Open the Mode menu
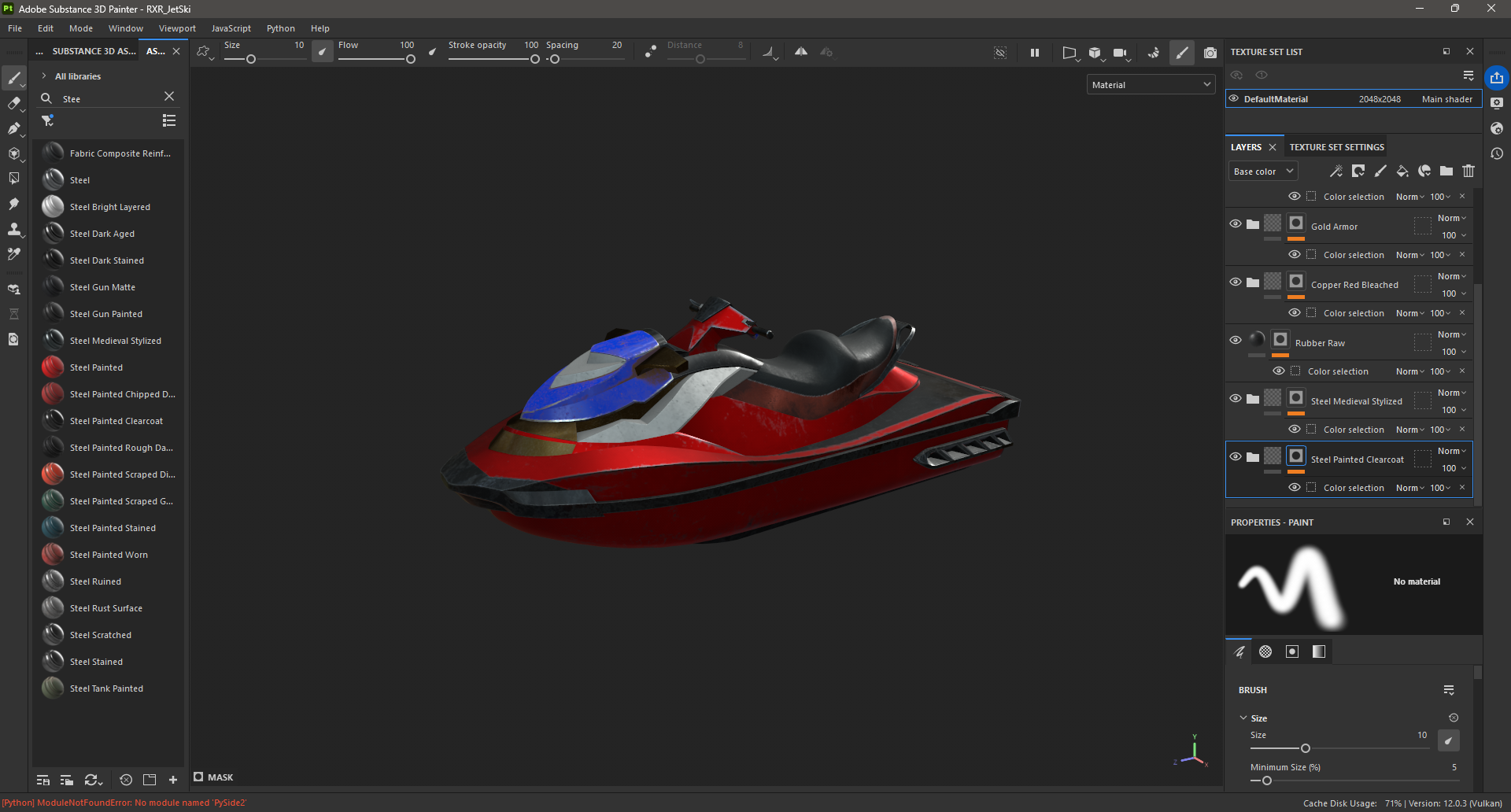1511x812 pixels. tap(81, 28)
